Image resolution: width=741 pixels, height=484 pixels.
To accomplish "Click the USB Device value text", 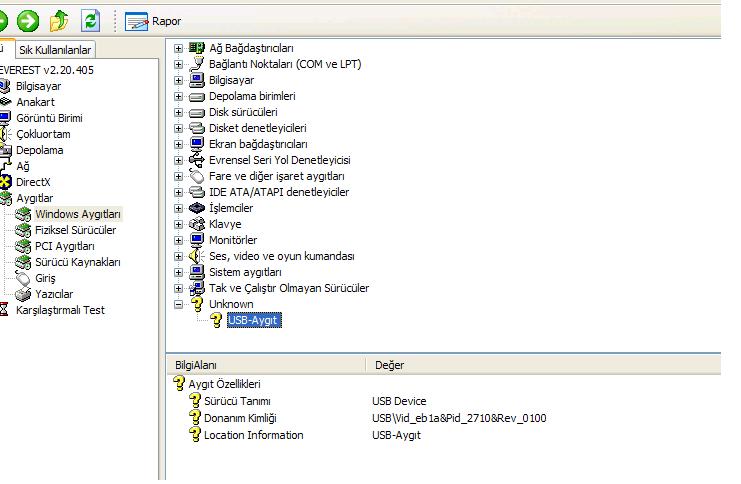I will coord(399,401).
